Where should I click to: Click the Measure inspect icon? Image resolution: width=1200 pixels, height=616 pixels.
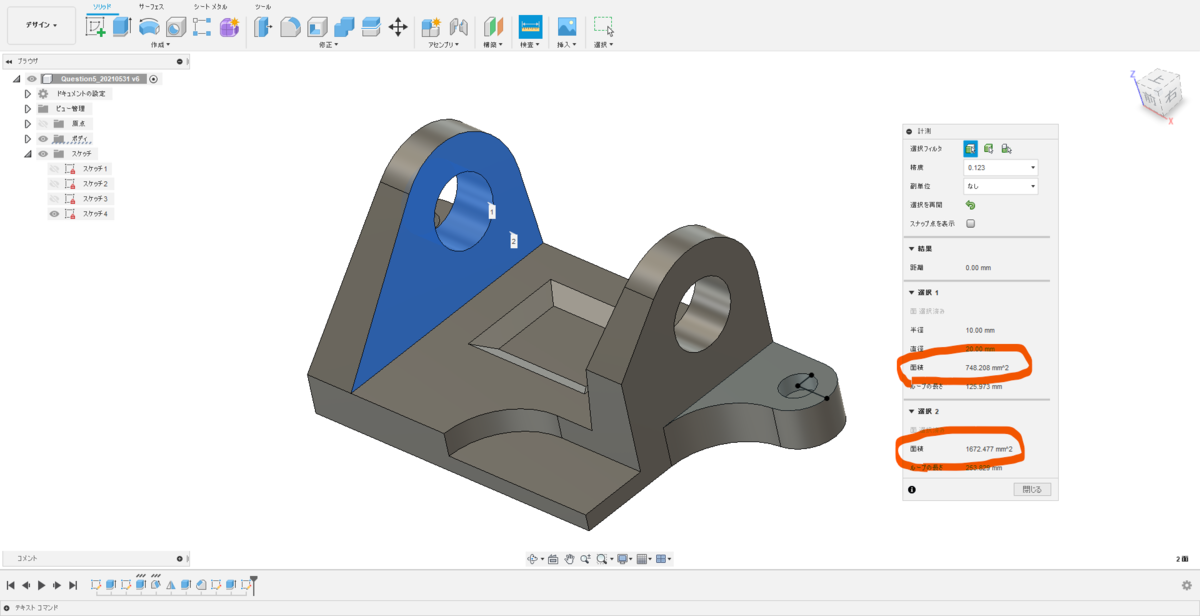(x=530, y=26)
